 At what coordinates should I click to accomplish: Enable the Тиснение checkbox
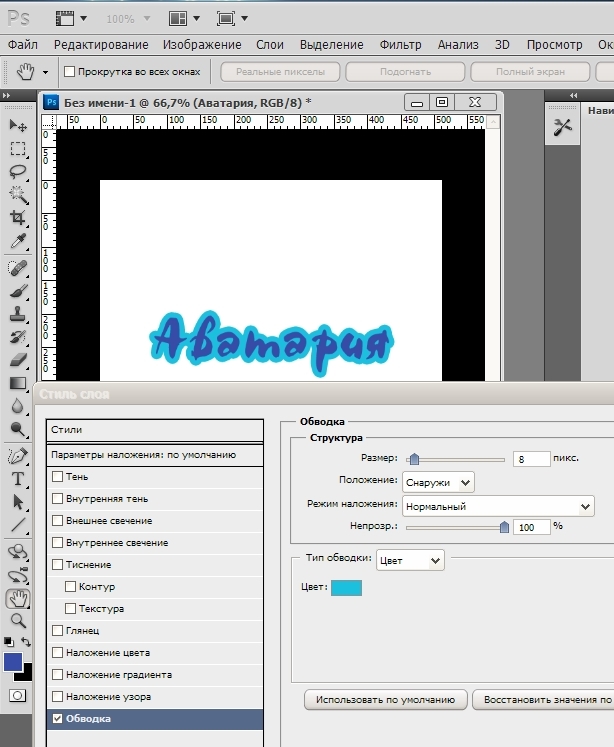click(x=57, y=564)
